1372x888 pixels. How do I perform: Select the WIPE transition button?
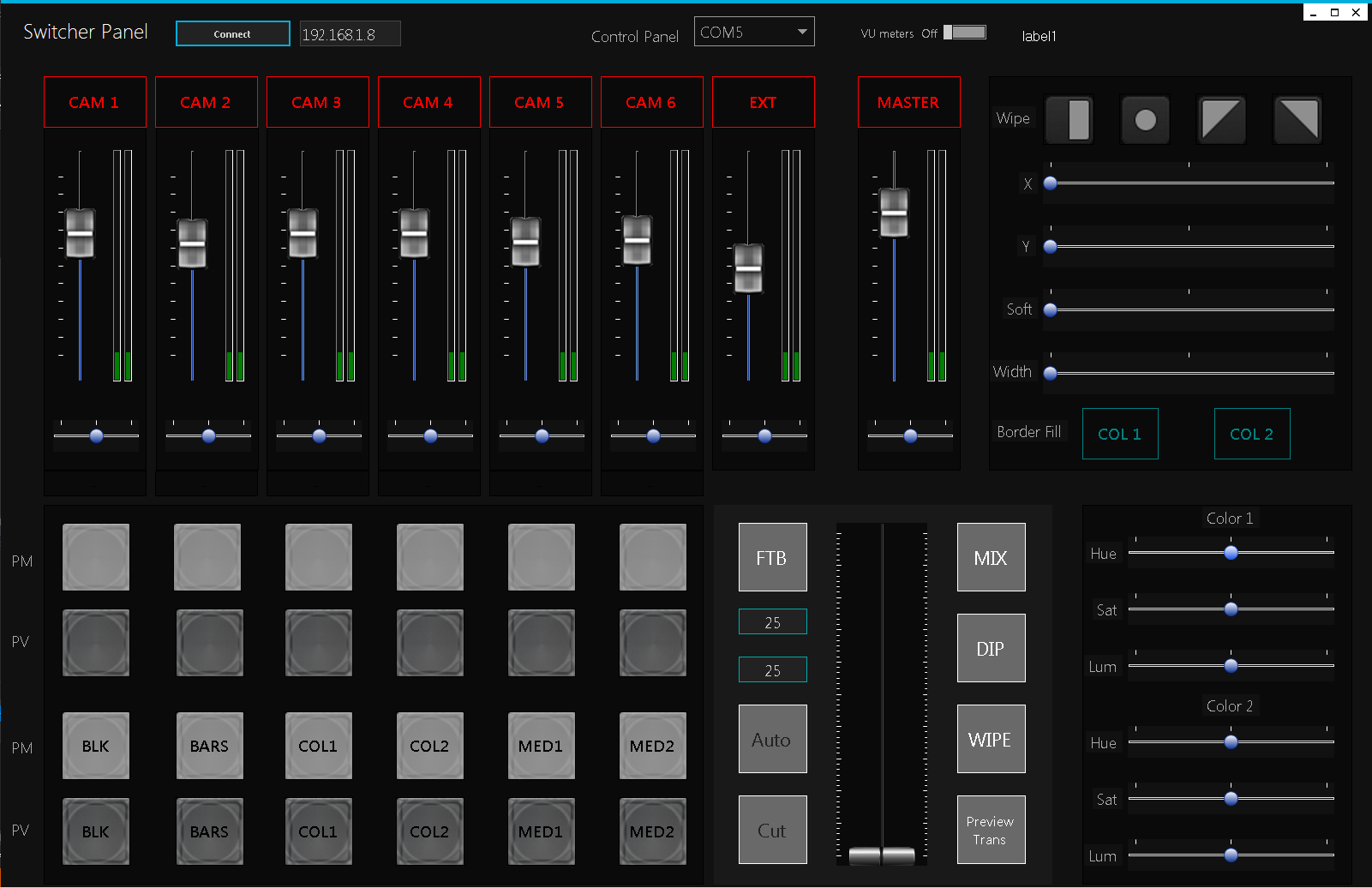(x=991, y=739)
